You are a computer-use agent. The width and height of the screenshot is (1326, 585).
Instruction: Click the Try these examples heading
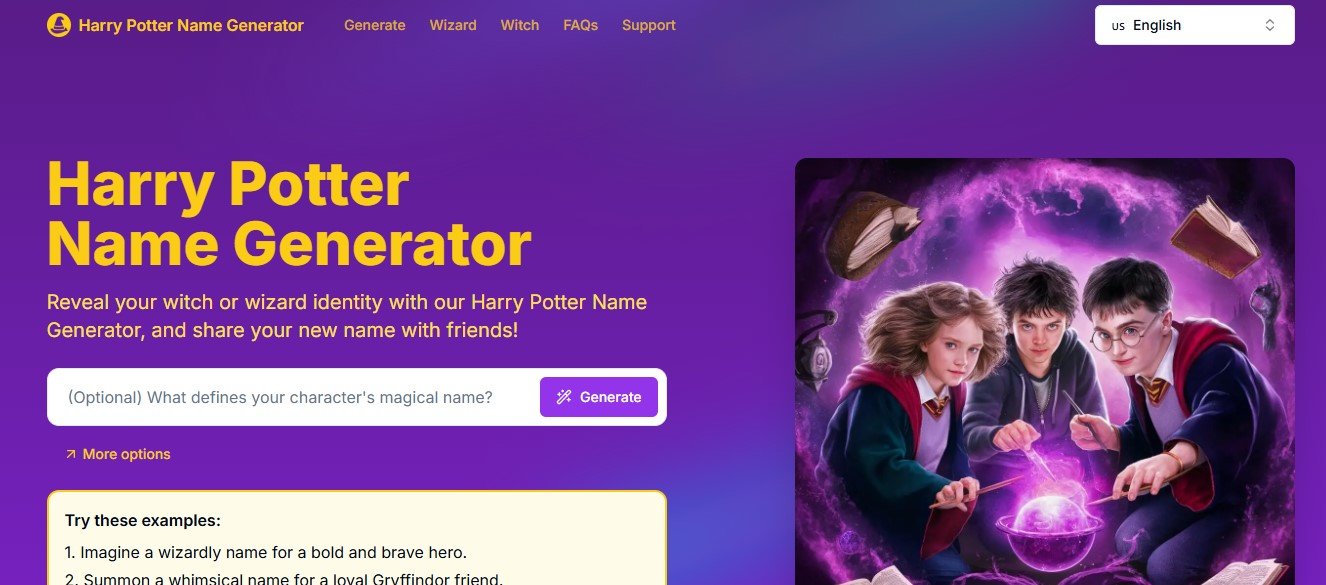pyautogui.click(x=143, y=521)
